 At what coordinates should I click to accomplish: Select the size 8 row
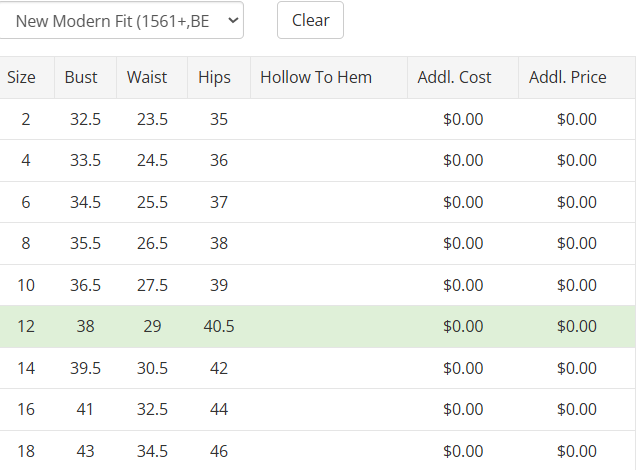click(x=26, y=244)
